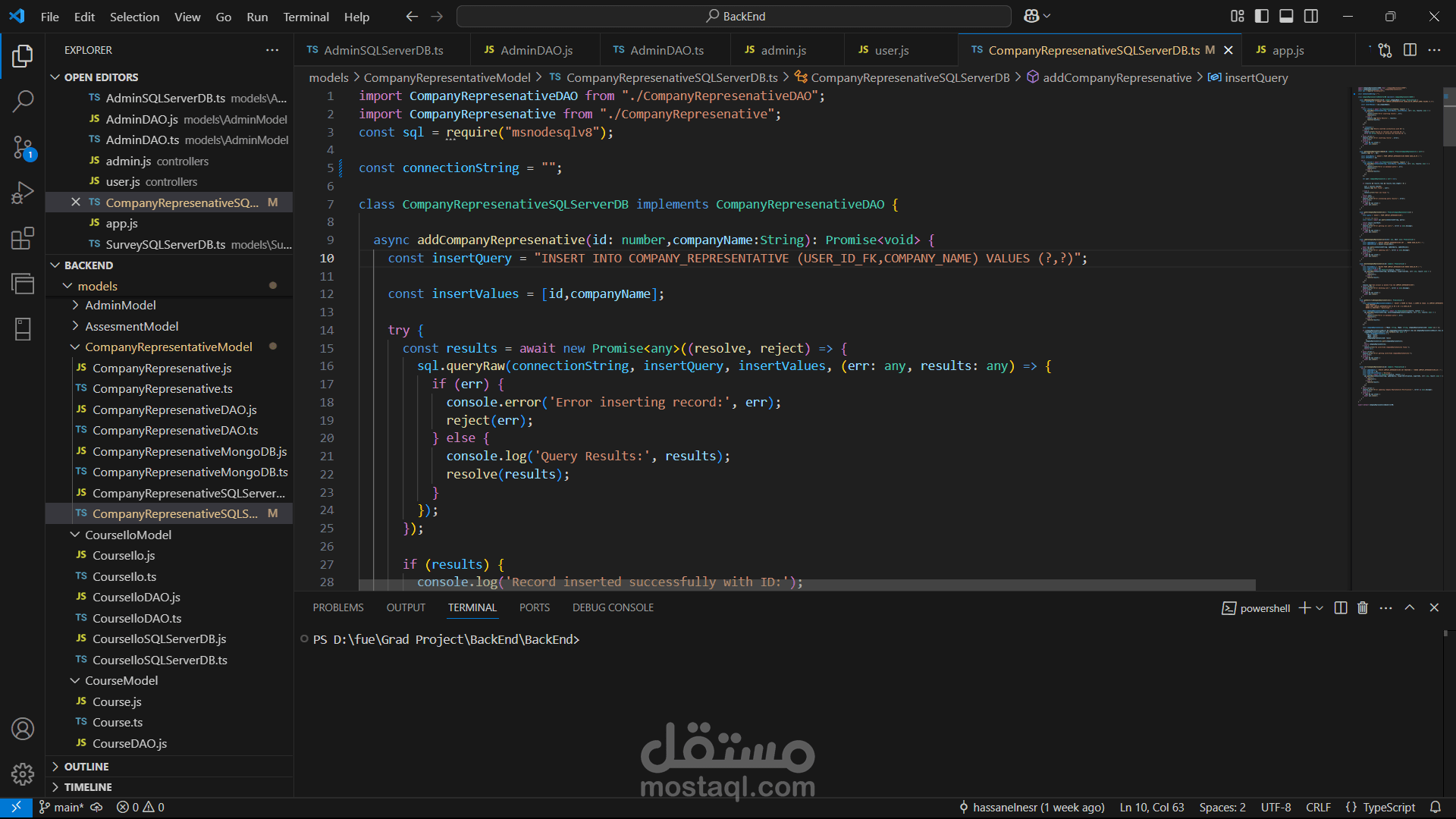
Task: Open Run and Debug view
Action: tap(23, 193)
